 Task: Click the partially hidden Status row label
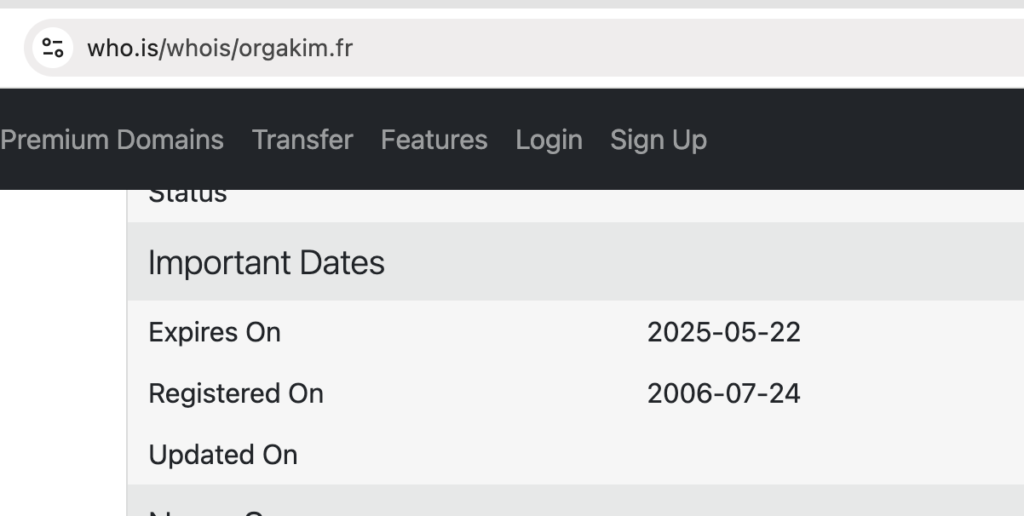tap(187, 196)
